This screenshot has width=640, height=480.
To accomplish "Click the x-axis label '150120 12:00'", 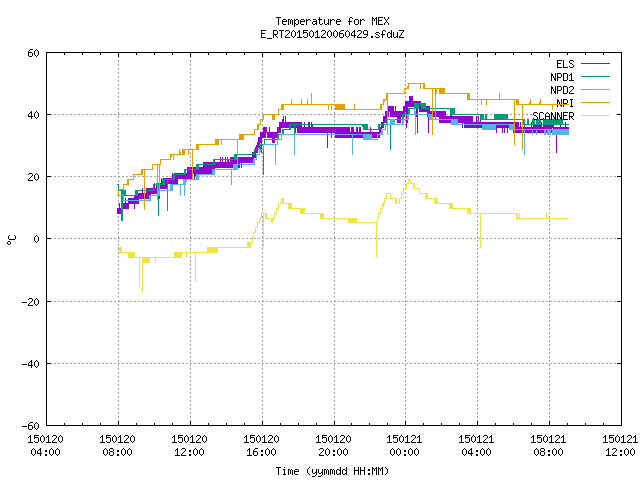I will click(x=189, y=446).
